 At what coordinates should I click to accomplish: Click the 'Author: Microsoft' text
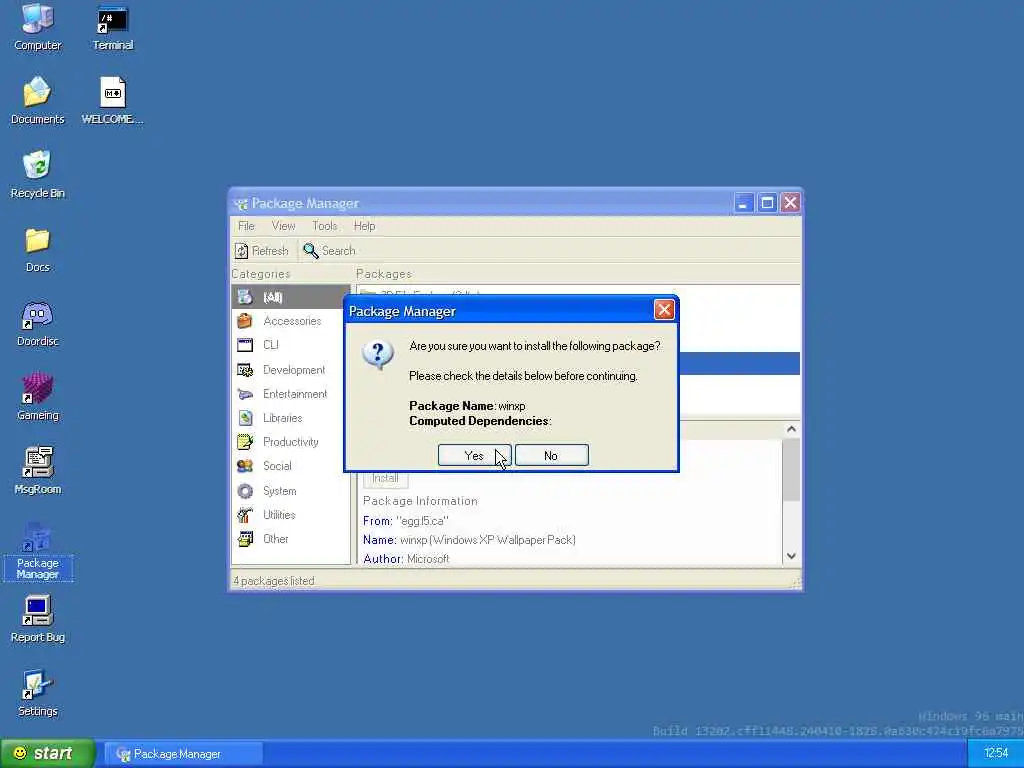tap(406, 558)
